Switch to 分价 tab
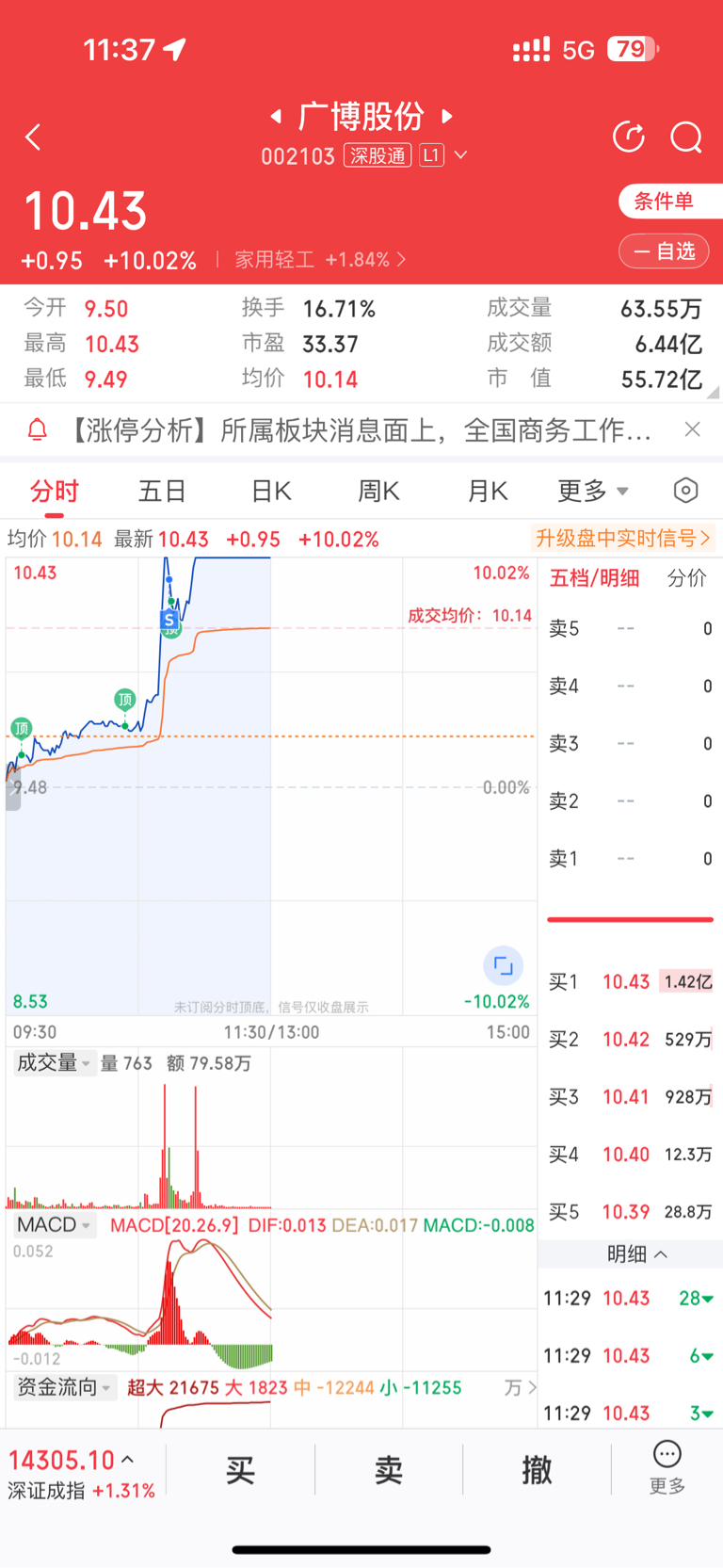Image resolution: width=723 pixels, height=1568 pixels. 687,578
